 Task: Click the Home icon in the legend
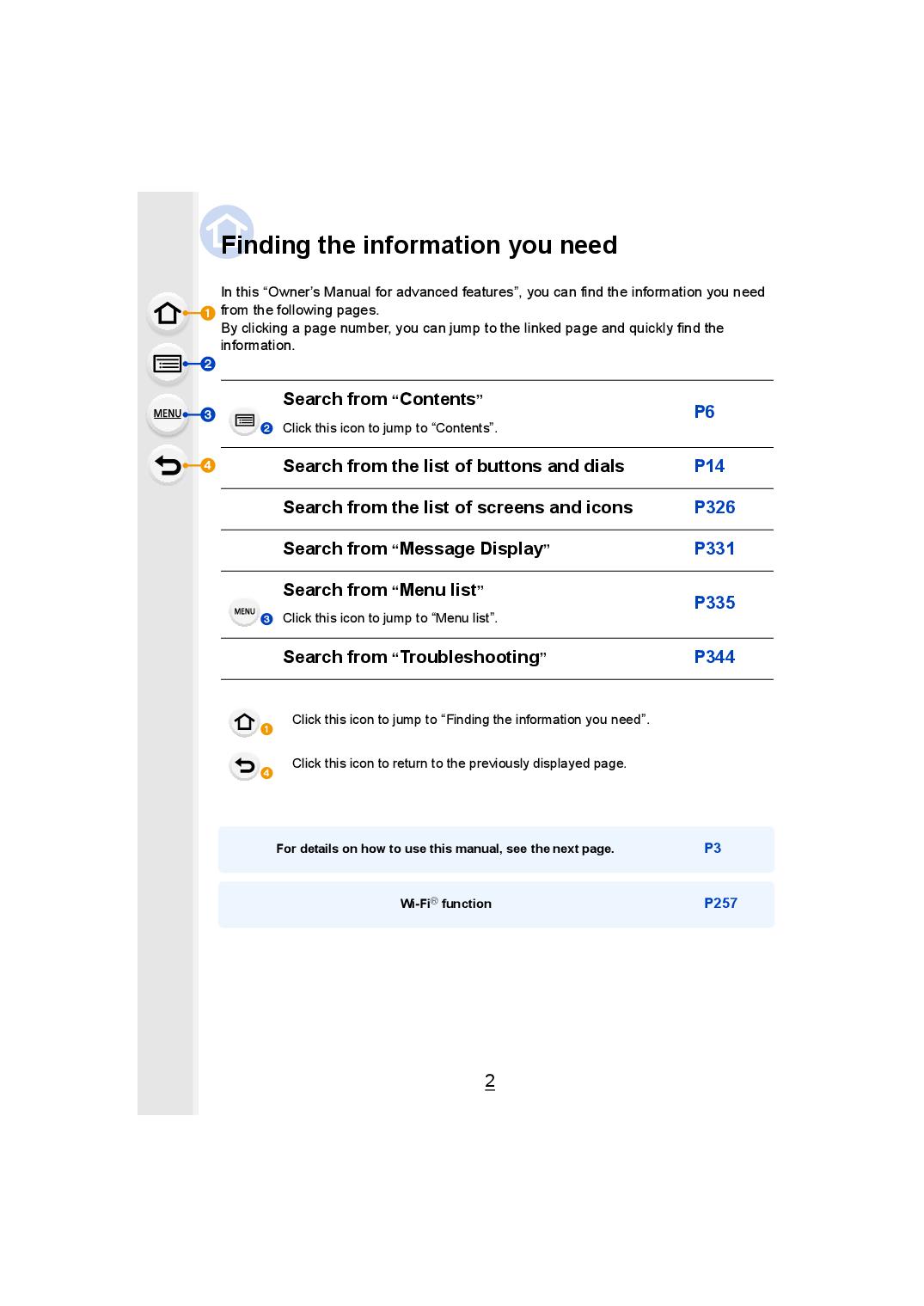tap(245, 721)
